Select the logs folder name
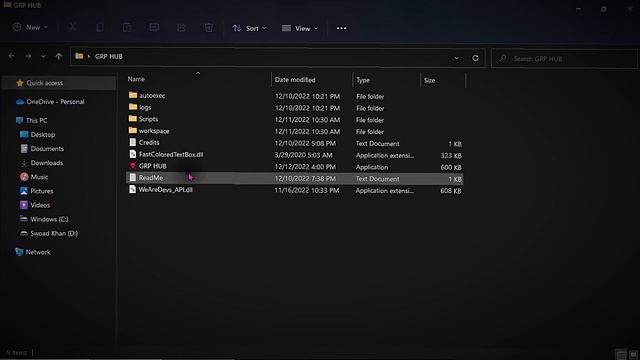Image resolution: width=640 pixels, height=360 pixels. 145,107
